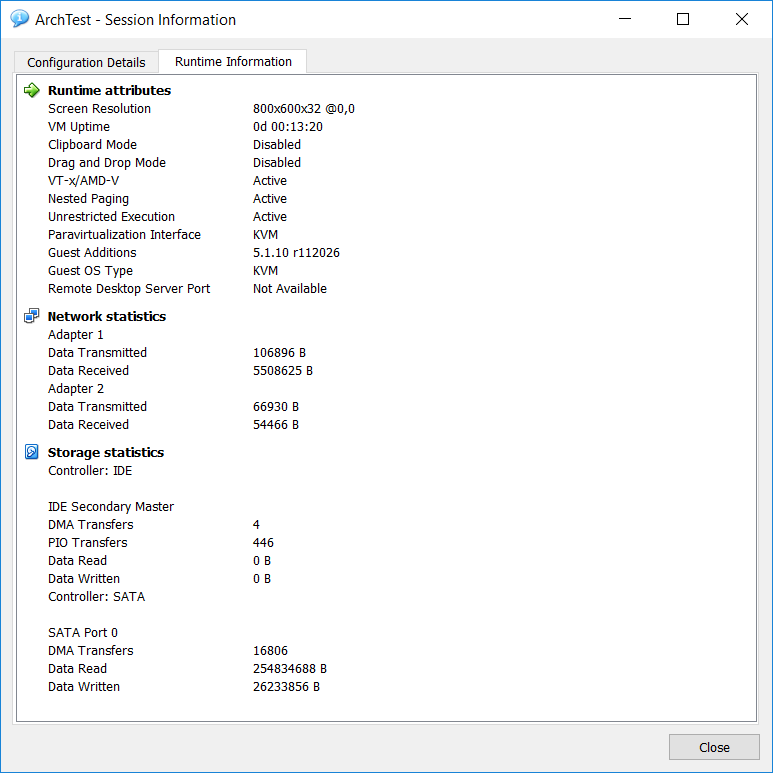The width and height of the screenshot is (773, 773).
Task: Switch to the Configuration Details tab
Action: (86, 62)
